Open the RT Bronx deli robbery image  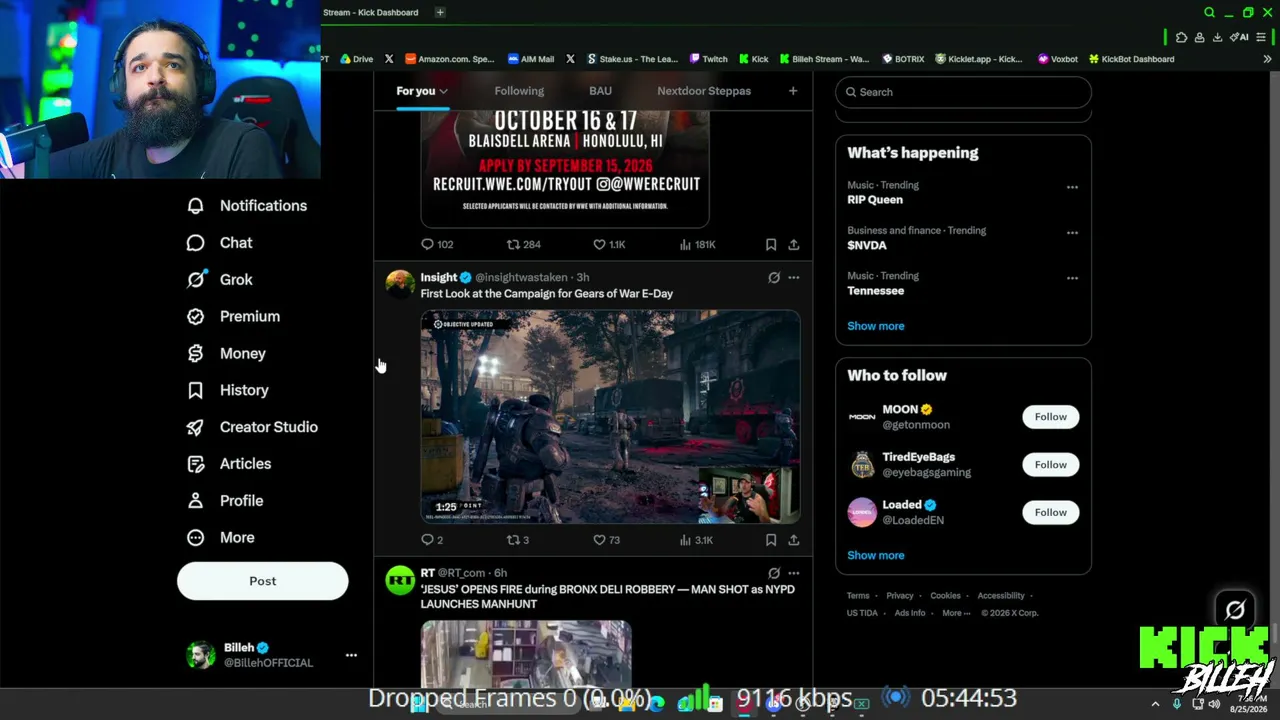526,653
